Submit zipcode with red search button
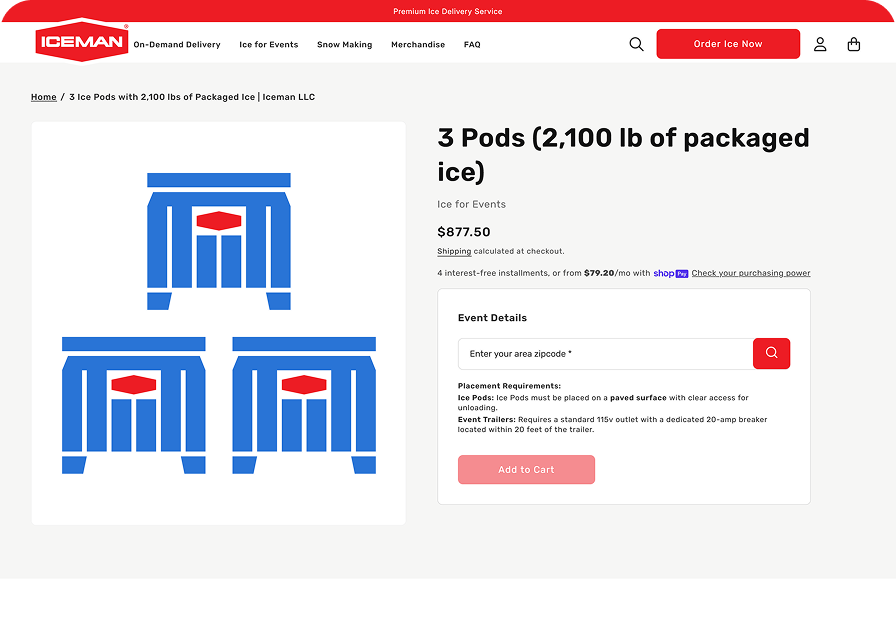 click(x=771, y=353)
